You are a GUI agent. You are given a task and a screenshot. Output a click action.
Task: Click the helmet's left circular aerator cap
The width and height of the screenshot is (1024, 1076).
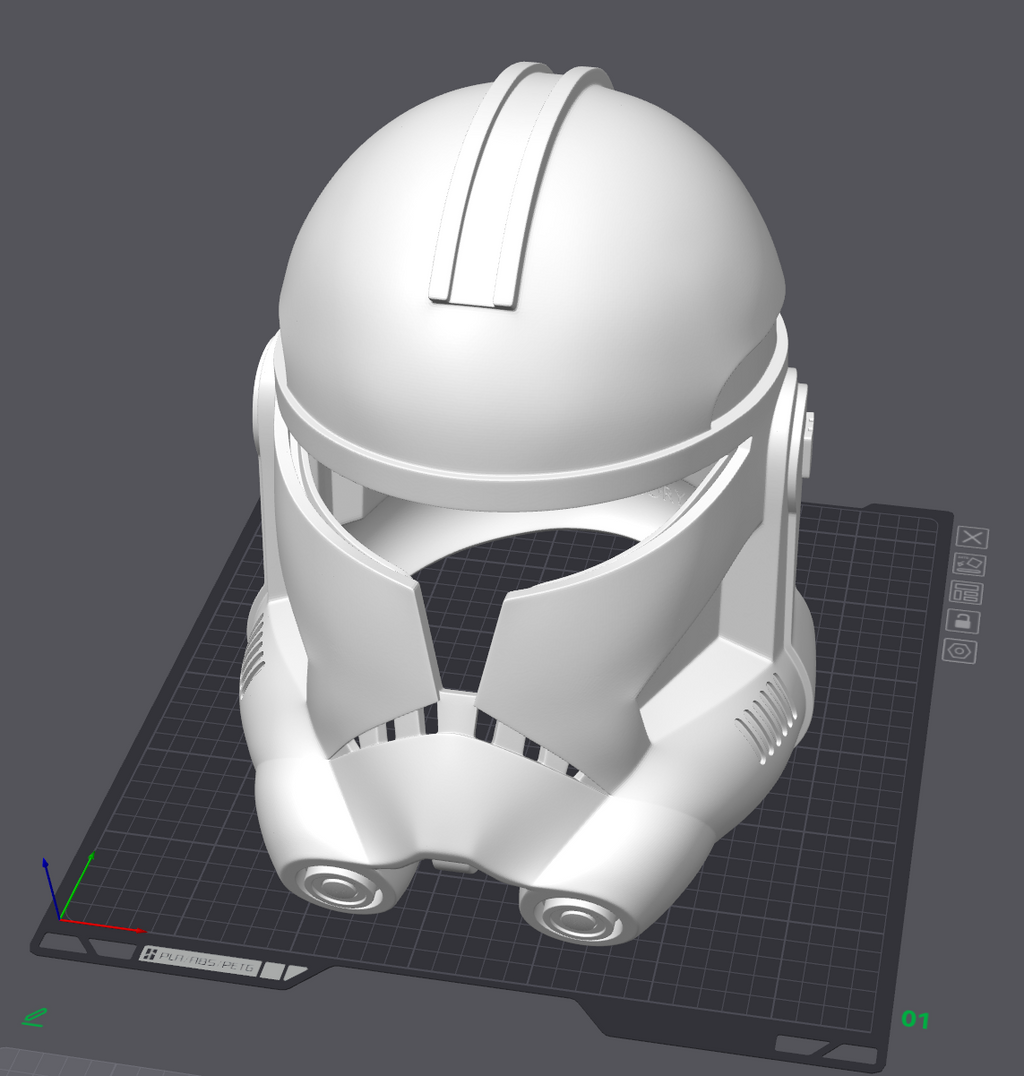coord(340,888)
